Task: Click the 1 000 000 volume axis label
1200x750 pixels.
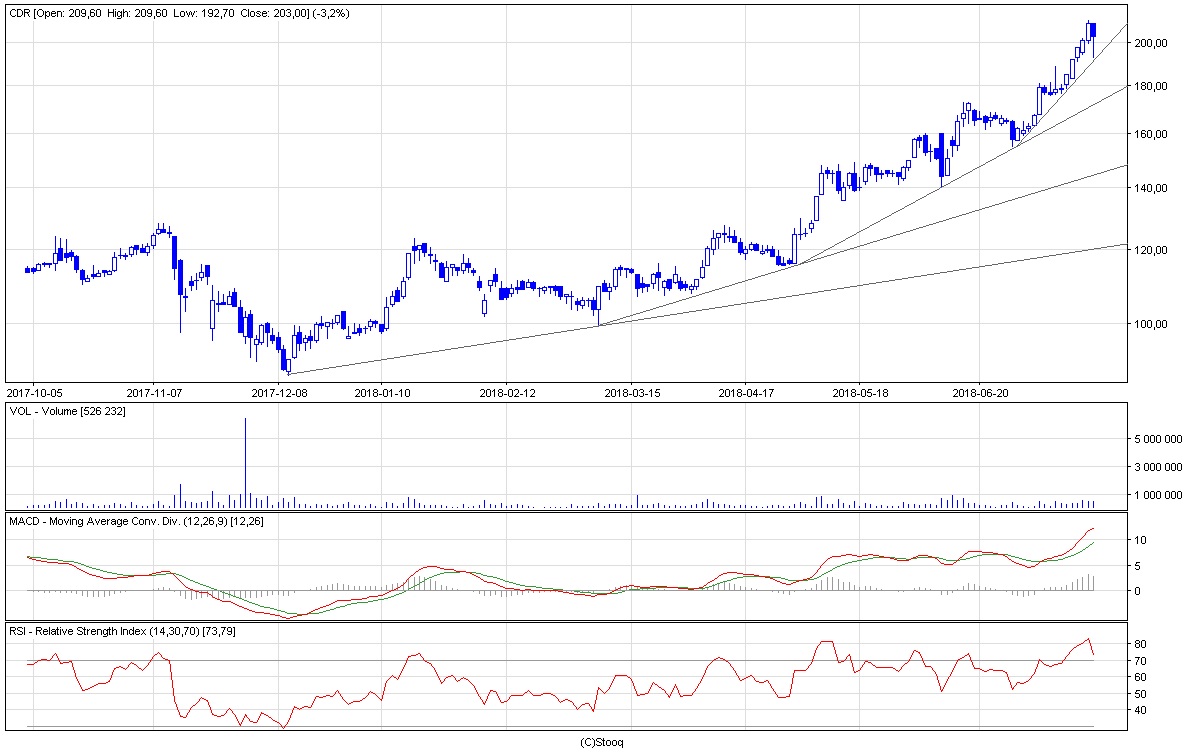Action: pyautogui.click(x=1158, y=495)
